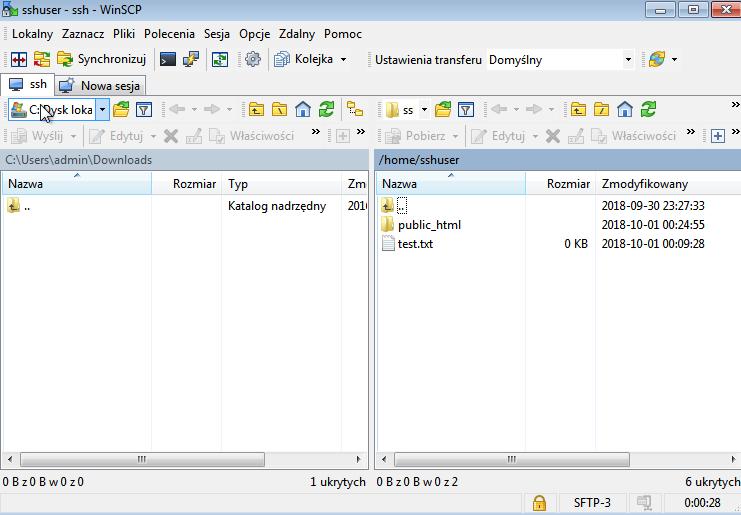Sort local files by Nazwa column

point(77,184)
